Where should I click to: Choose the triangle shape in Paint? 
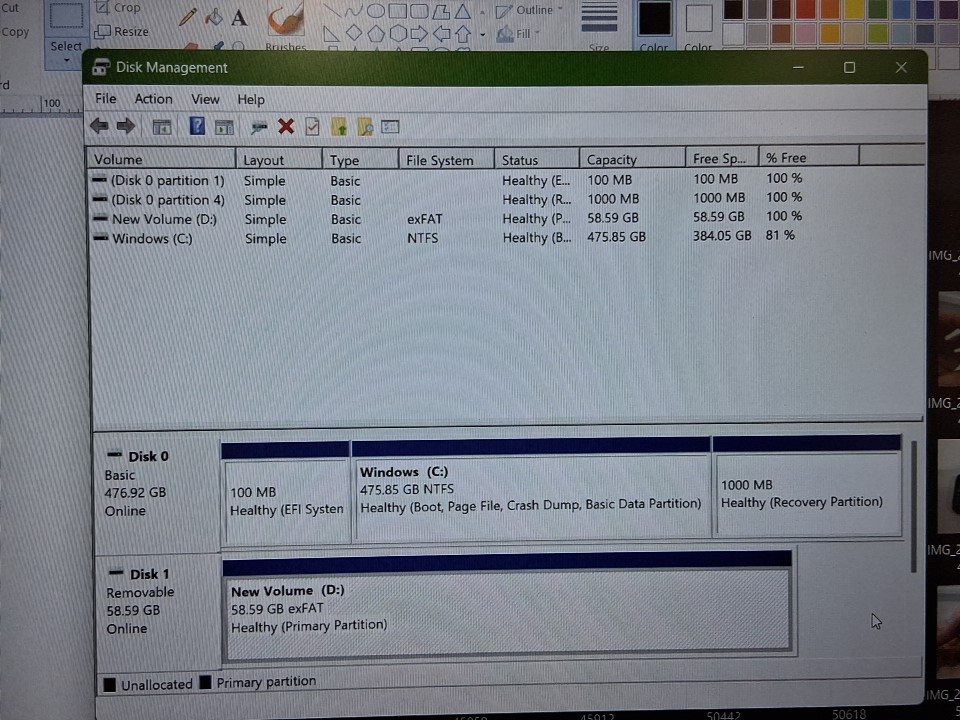point(463,11)
